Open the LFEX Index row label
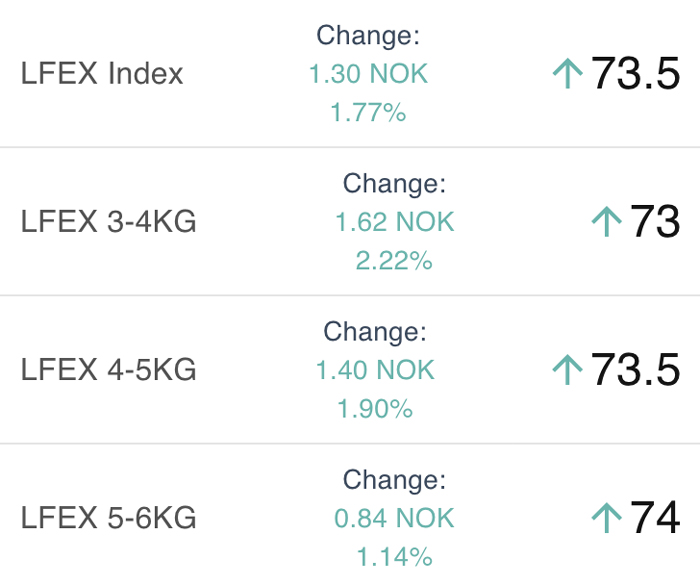700x585 pixels. [x=102, y=74]
